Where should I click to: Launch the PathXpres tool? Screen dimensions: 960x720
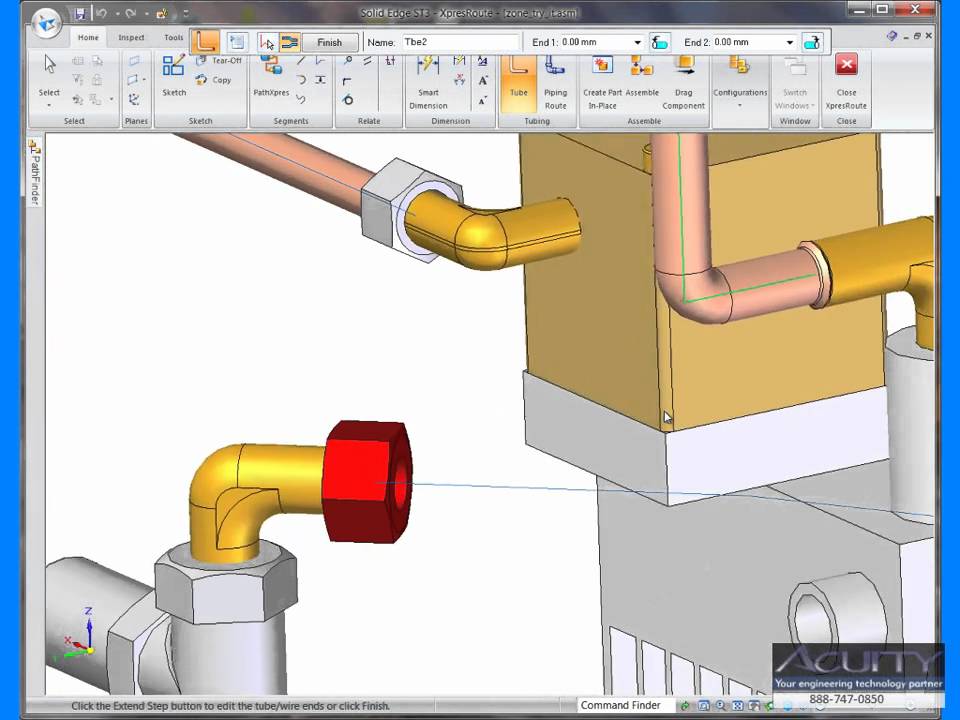271,76
